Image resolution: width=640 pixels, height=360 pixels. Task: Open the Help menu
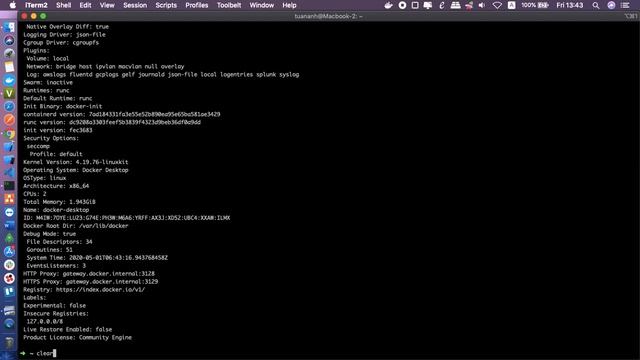(x=289, y=5)
